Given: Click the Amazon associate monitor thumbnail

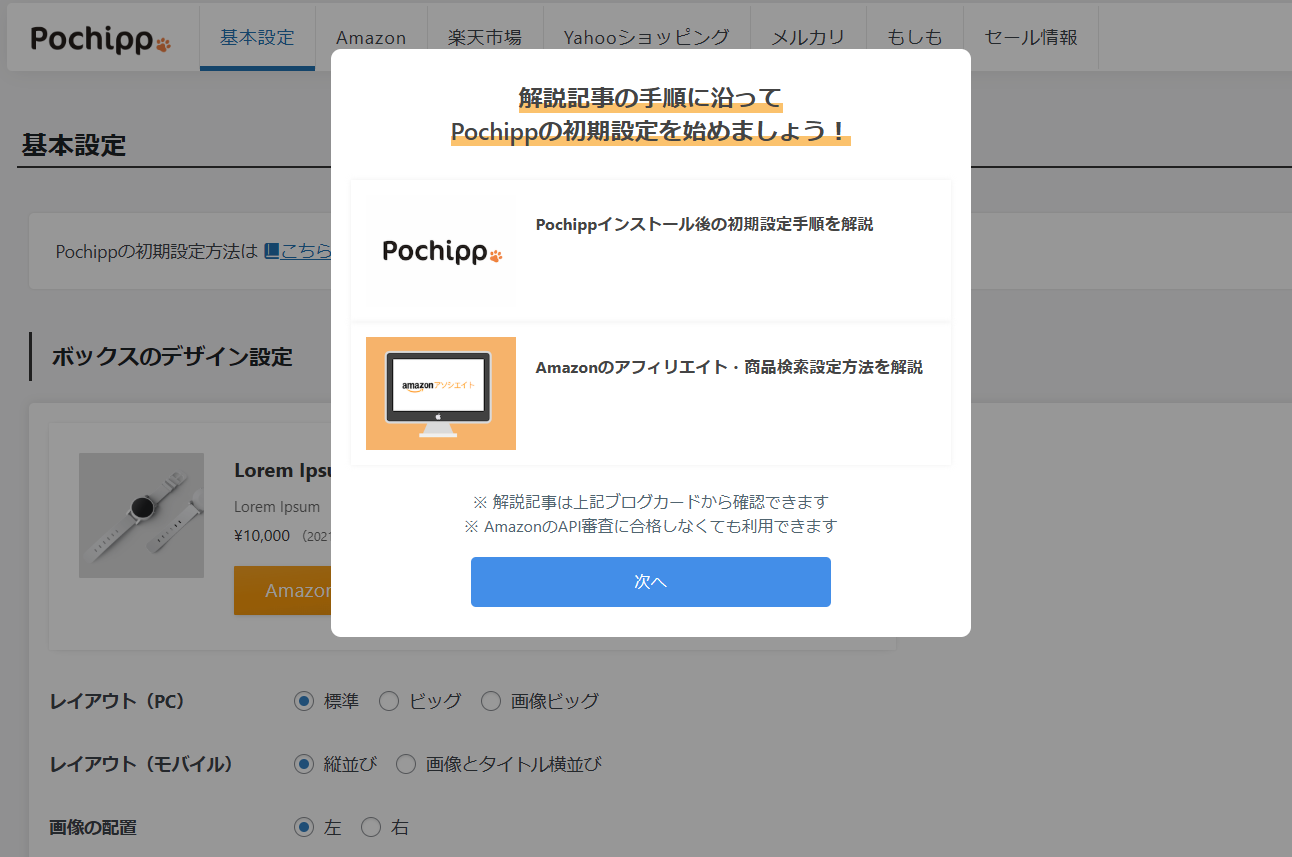Looking at the screenshot, I should (441, 393).
